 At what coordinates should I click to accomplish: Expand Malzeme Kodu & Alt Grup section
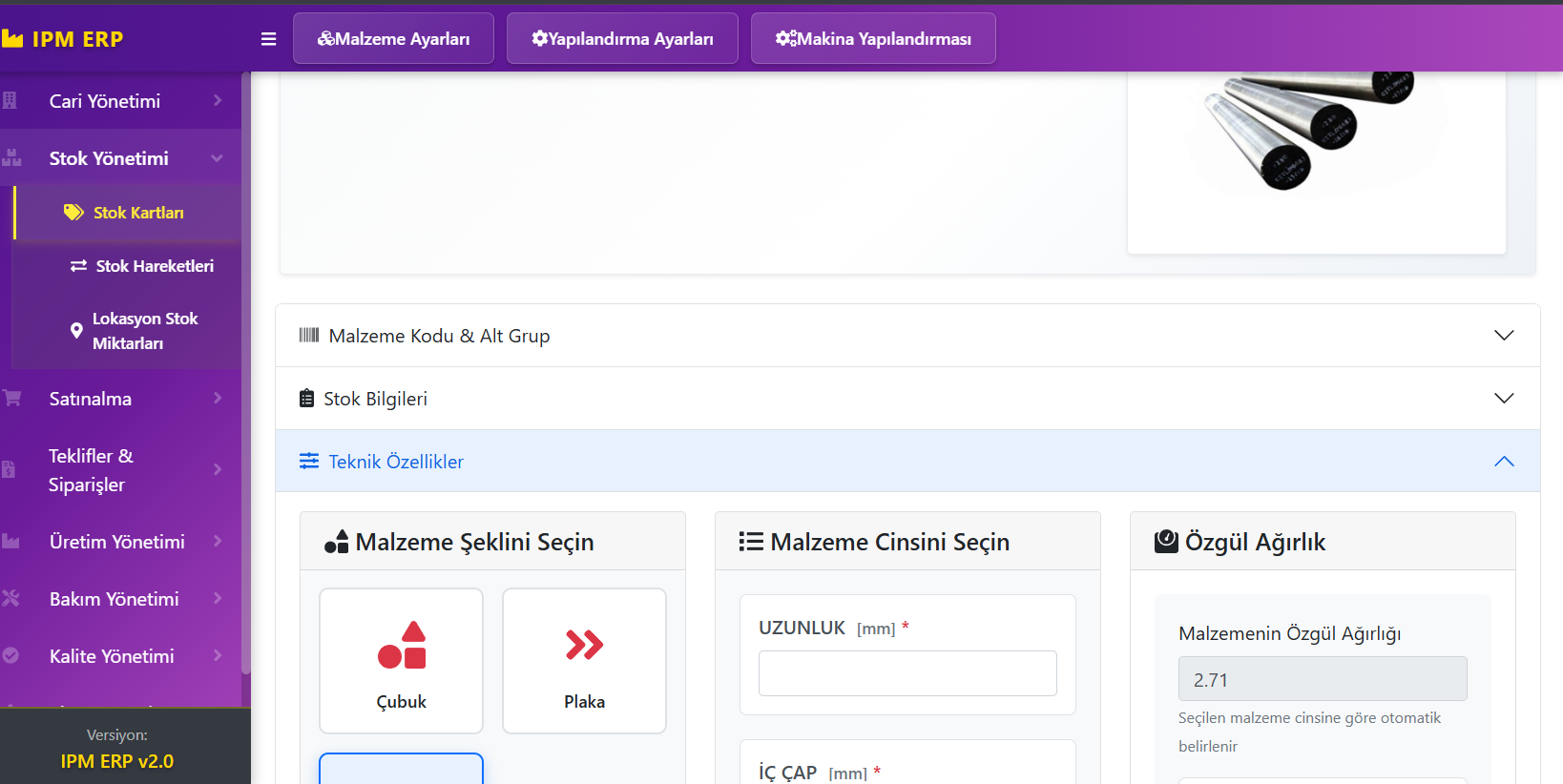coord(907,336)
